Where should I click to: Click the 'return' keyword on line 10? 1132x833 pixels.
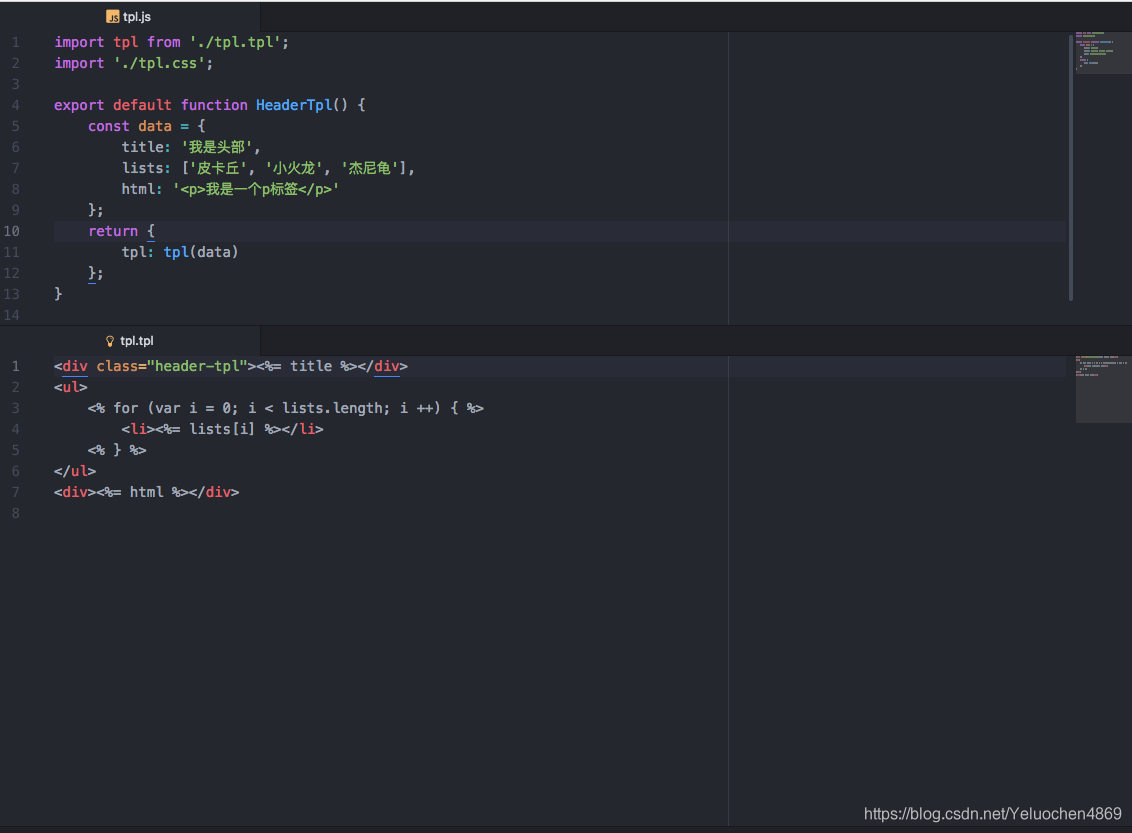coord(113,231)
